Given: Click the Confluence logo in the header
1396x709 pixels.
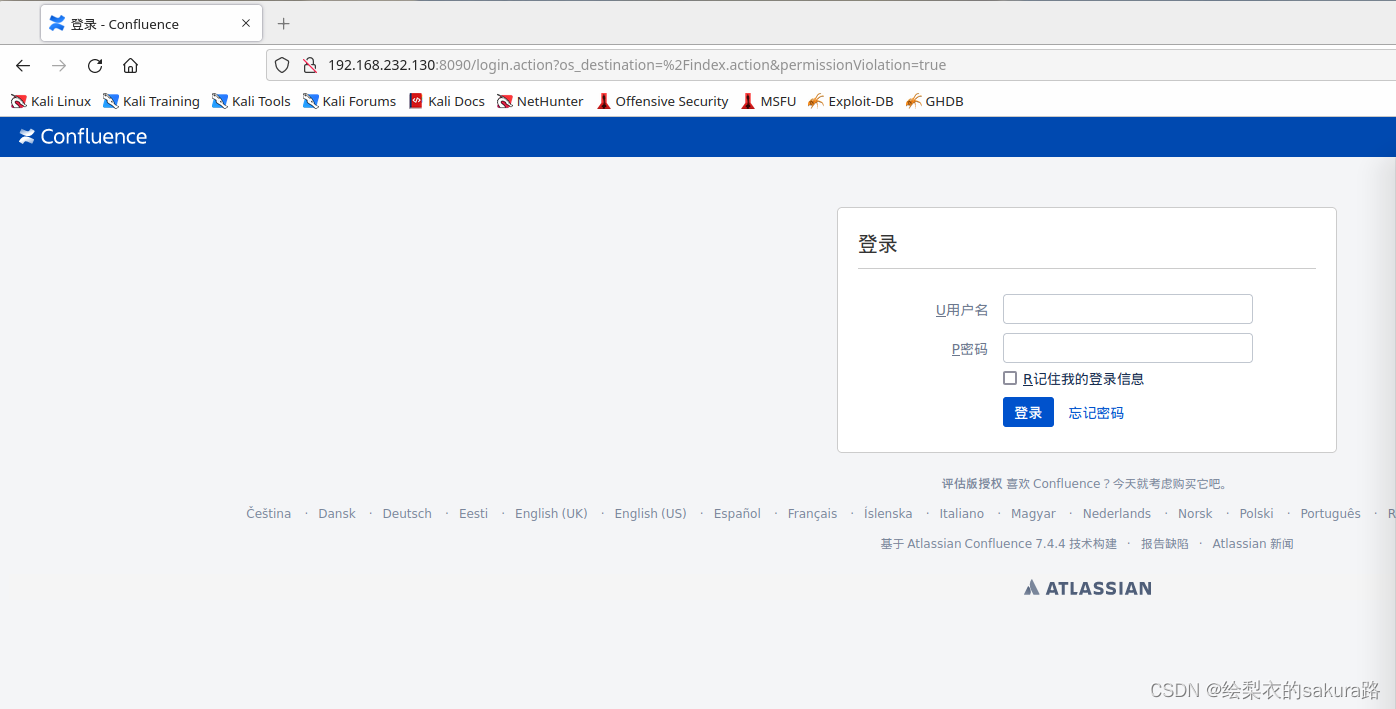Looking at the screenshot, I should (x=83, y=137).
